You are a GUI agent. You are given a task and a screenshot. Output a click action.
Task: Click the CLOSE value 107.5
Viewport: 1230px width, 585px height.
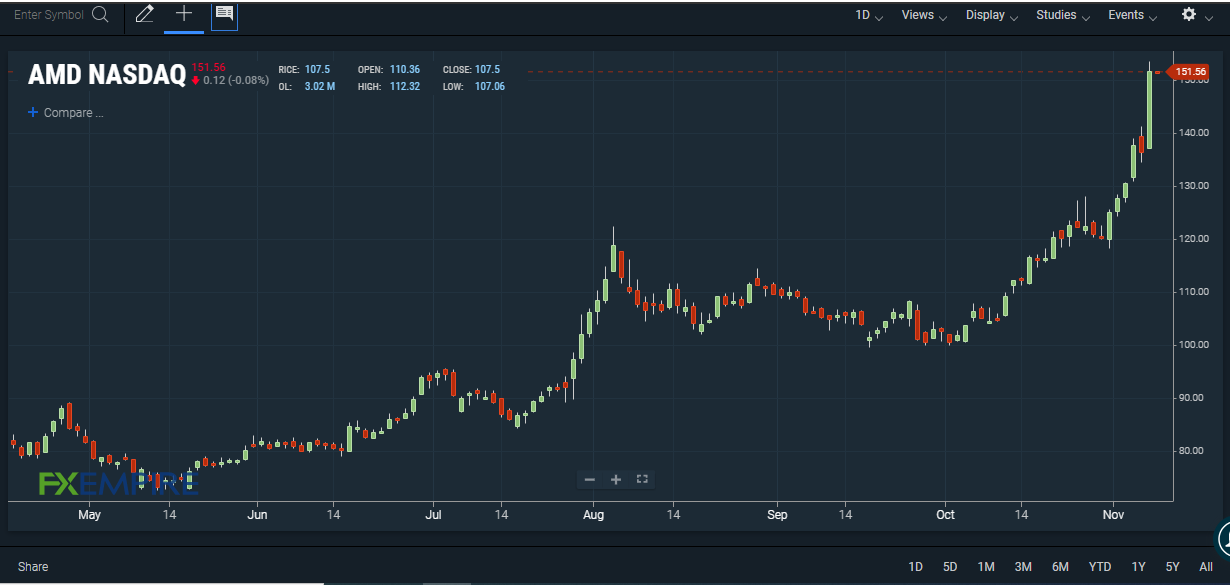487,70
